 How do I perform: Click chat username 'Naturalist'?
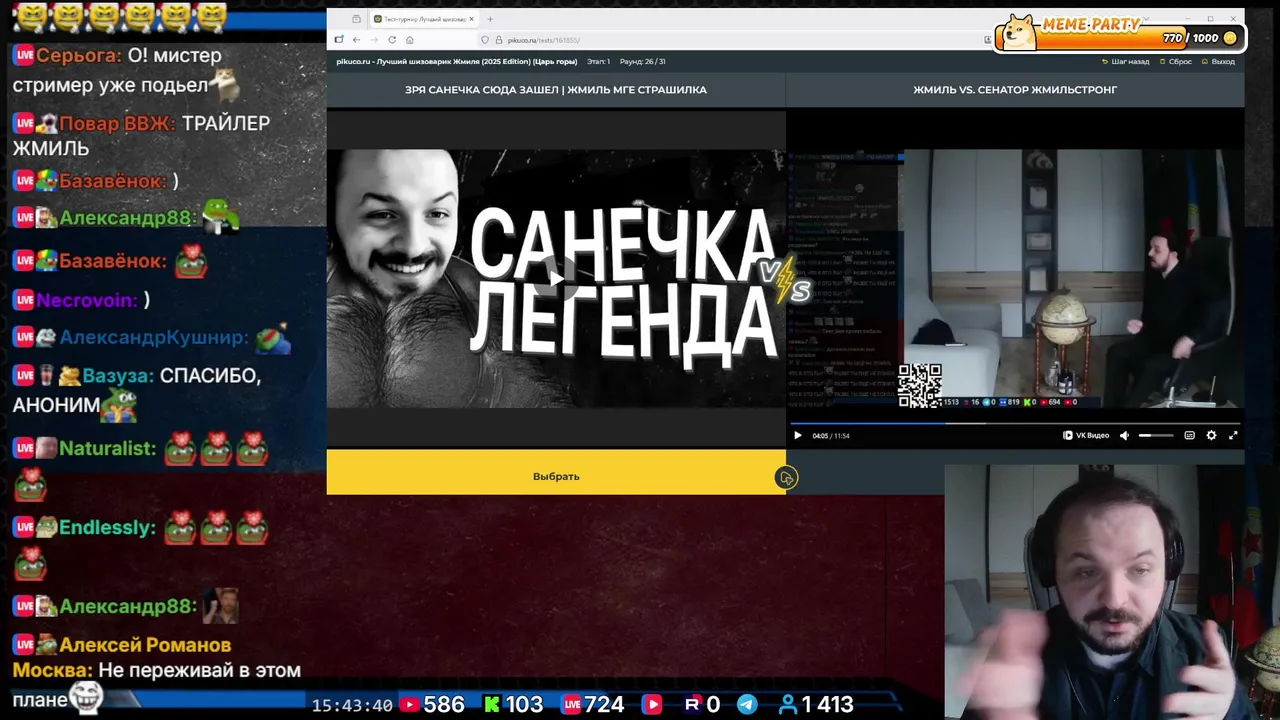point(107,449)
